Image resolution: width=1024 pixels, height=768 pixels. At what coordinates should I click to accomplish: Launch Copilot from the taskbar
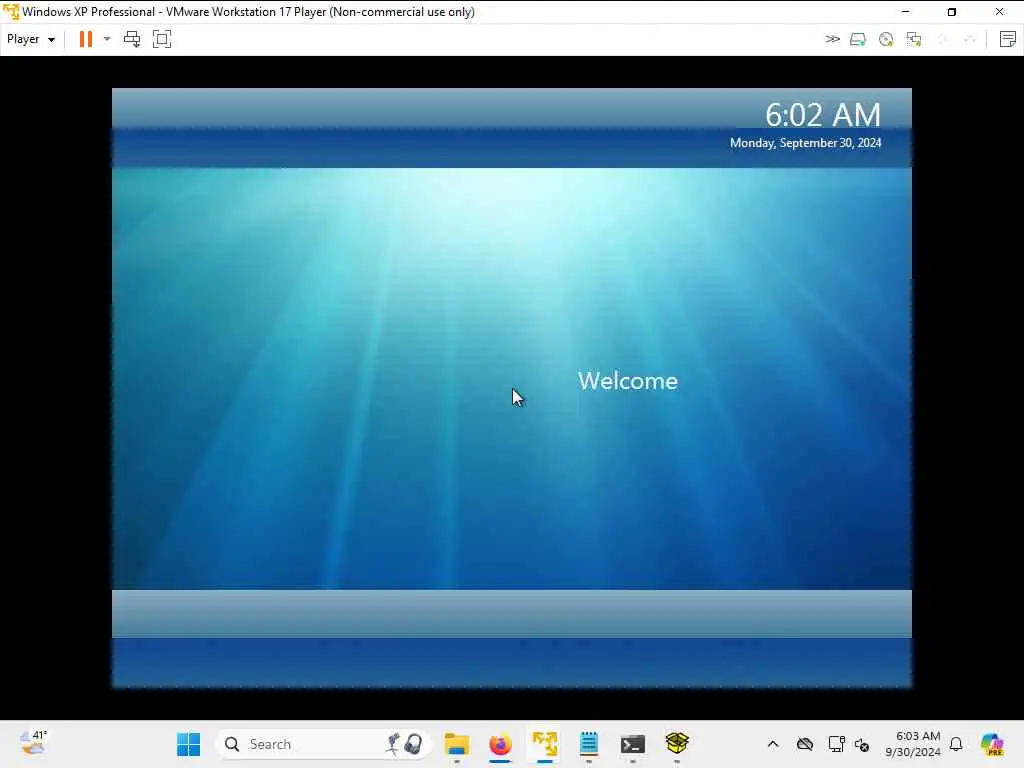(992, 744)
